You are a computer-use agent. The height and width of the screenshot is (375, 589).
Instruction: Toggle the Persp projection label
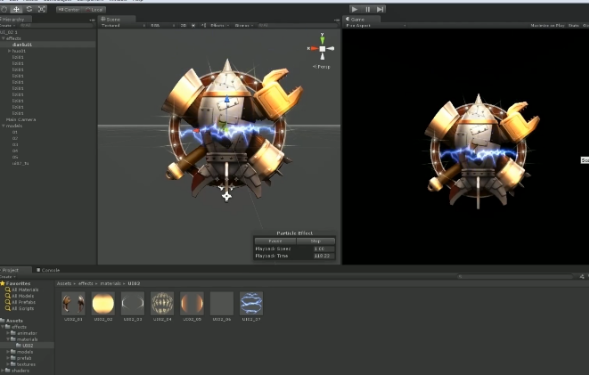[322, 67]
